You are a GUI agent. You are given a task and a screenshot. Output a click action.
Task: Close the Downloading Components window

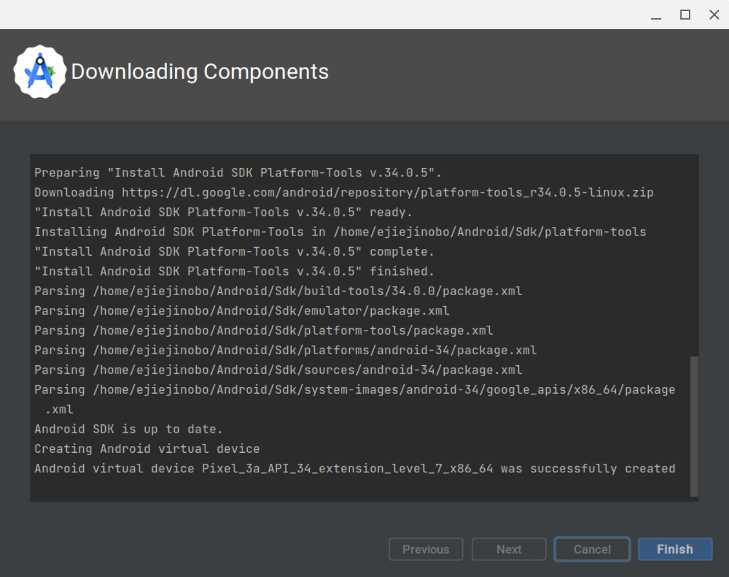coord(715,15)
